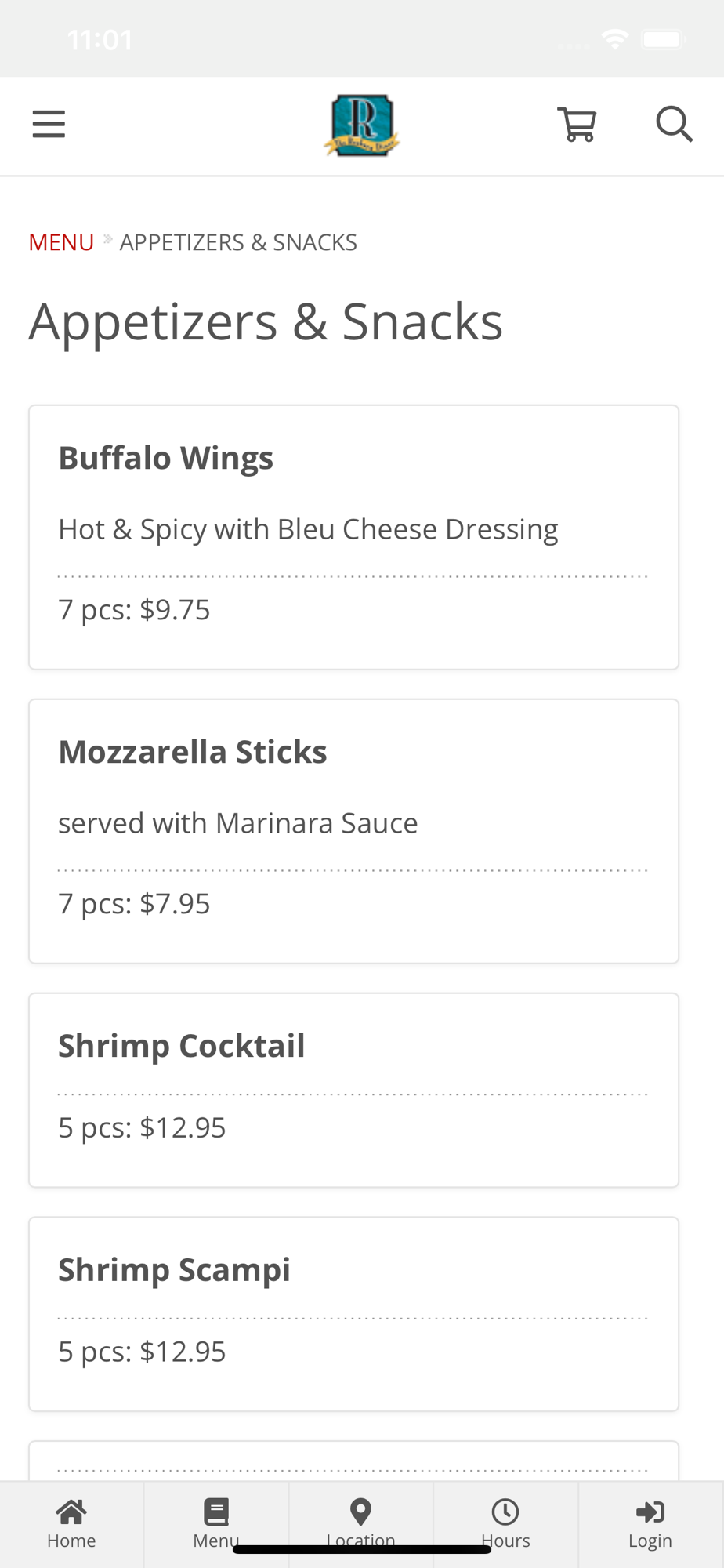Open partially visible item card at bottom
The width and height of the screenshot is (724, 1568).
[x=353, y=1461]
